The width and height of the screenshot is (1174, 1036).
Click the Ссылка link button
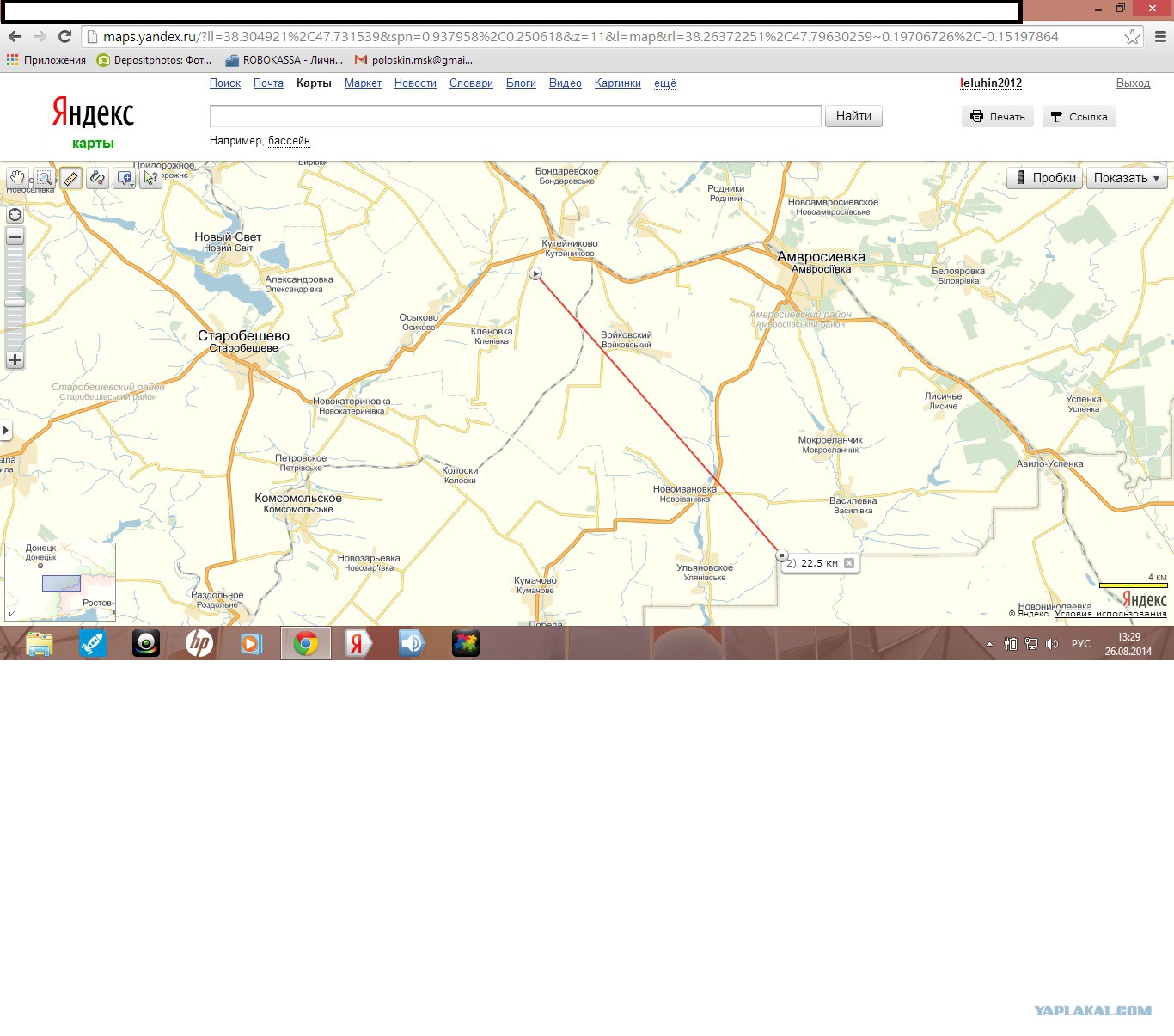tap(1079, 116)
